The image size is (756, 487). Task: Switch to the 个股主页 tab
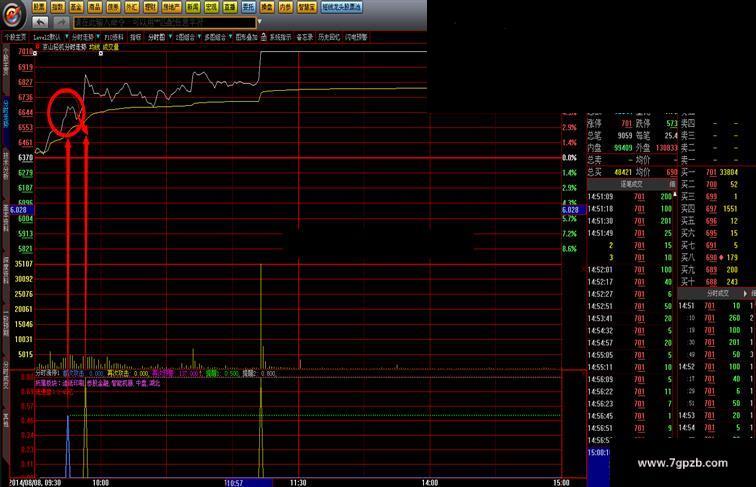(x=15, y=37)
